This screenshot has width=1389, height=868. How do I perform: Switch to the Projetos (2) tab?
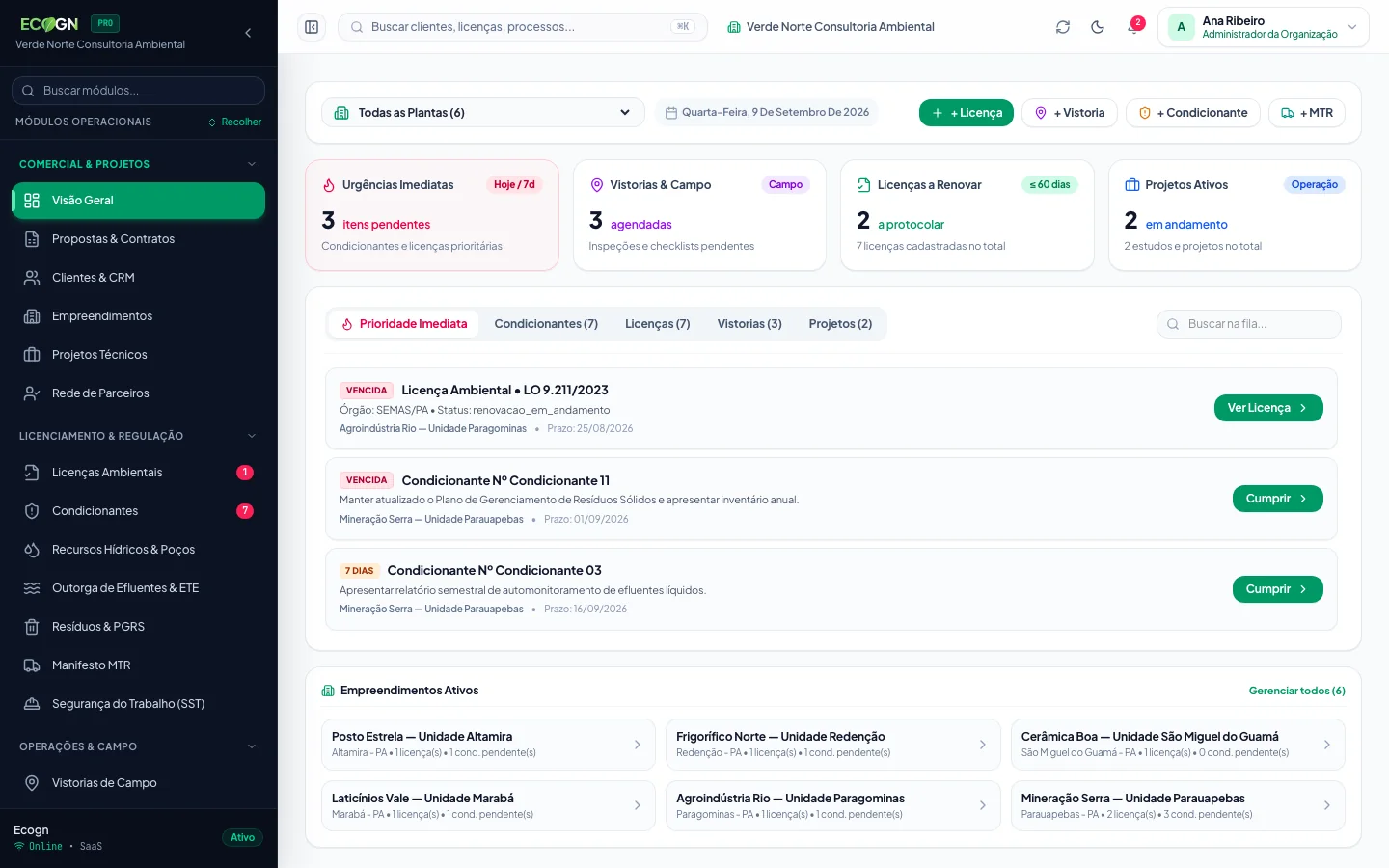840,324
